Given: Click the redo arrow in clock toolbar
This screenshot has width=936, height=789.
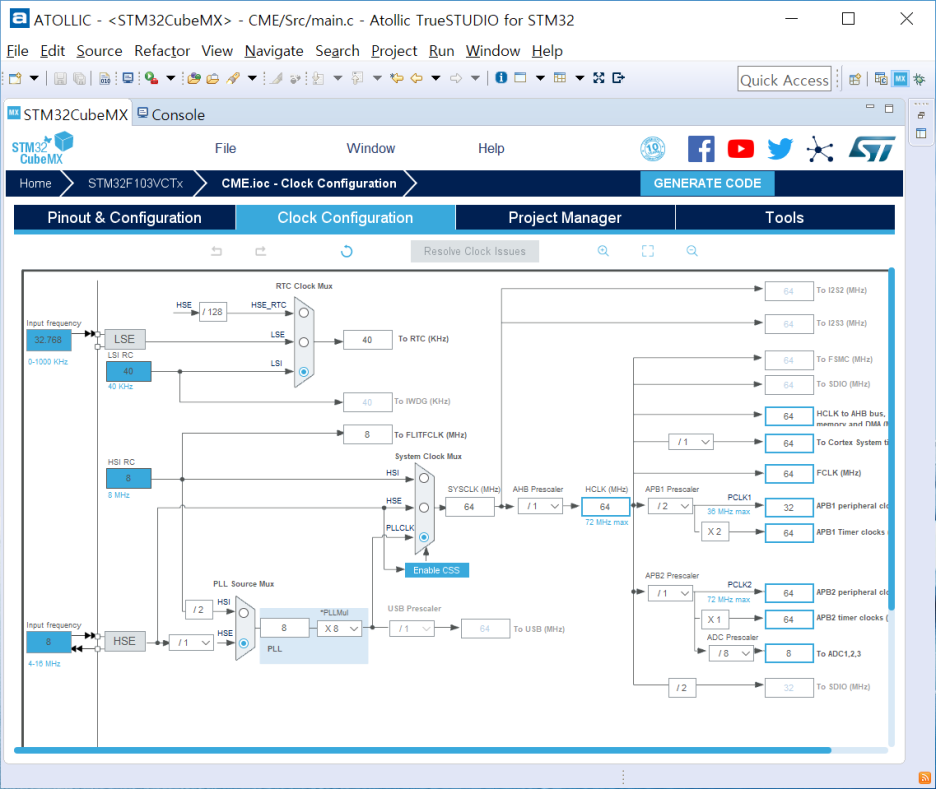Looking at the screenshot, I should (260, 251).
